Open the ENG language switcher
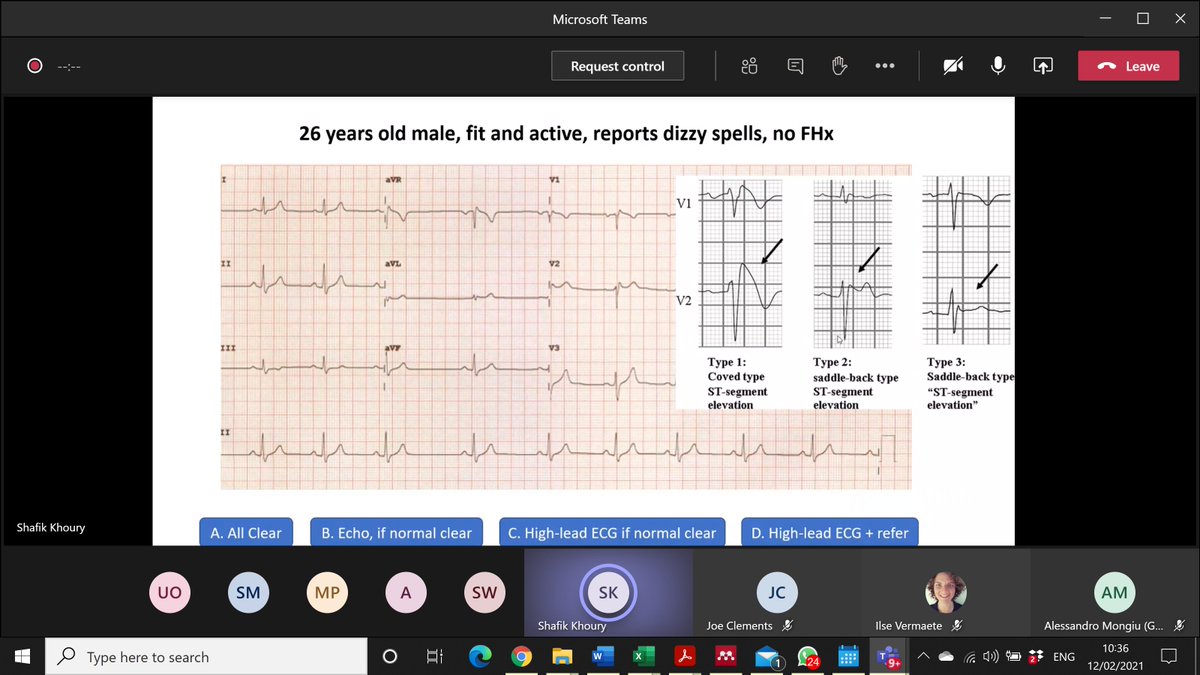Screen dimensions: 1200x675 pos(1063,657)
